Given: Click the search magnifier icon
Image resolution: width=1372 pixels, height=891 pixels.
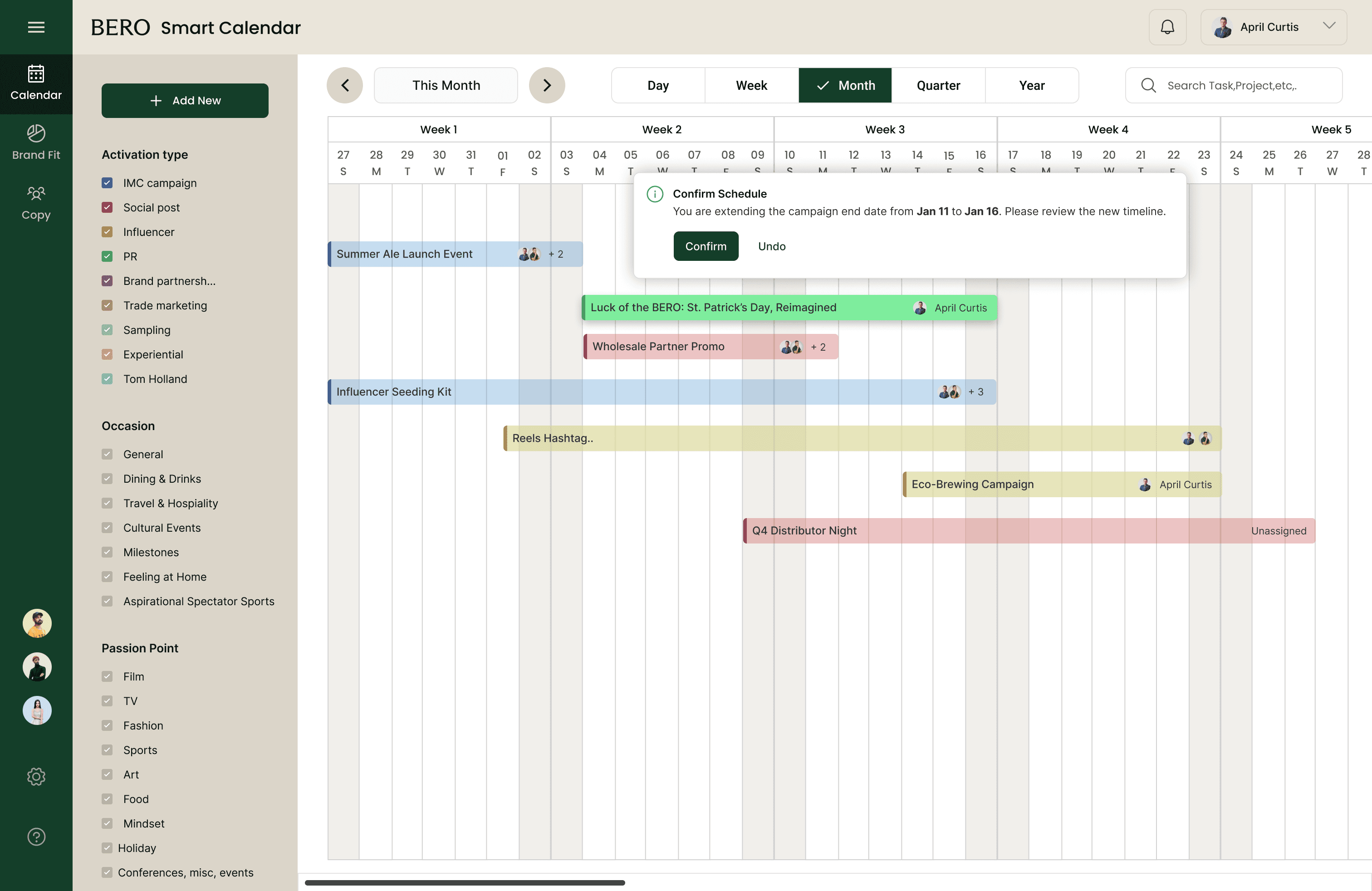Looking at the screenshot, I should [x=1148, y=85].
